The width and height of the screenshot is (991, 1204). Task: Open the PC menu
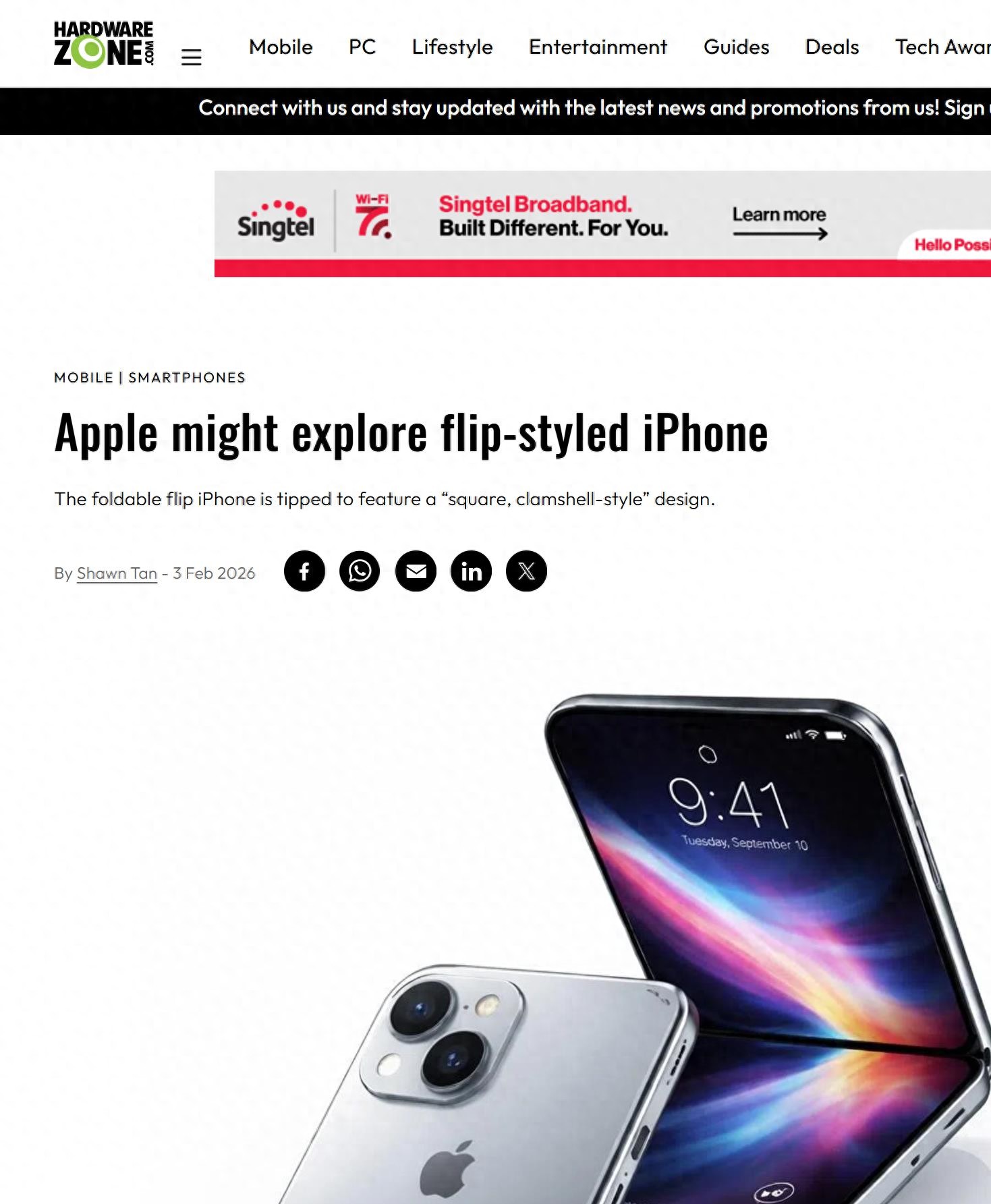pyautogui.click(x=362, y=47)
